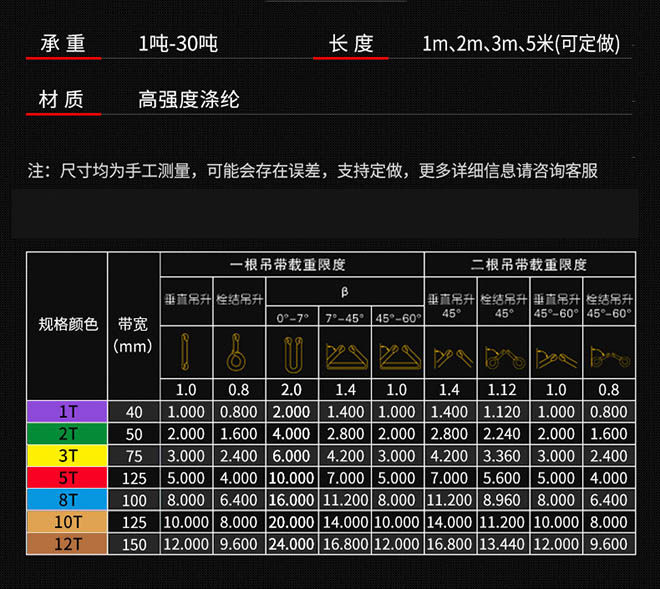Select the brown 12T color swatch
Image resolution: width=660 pixels, height=589 pixels.
(x=67, y=544)
